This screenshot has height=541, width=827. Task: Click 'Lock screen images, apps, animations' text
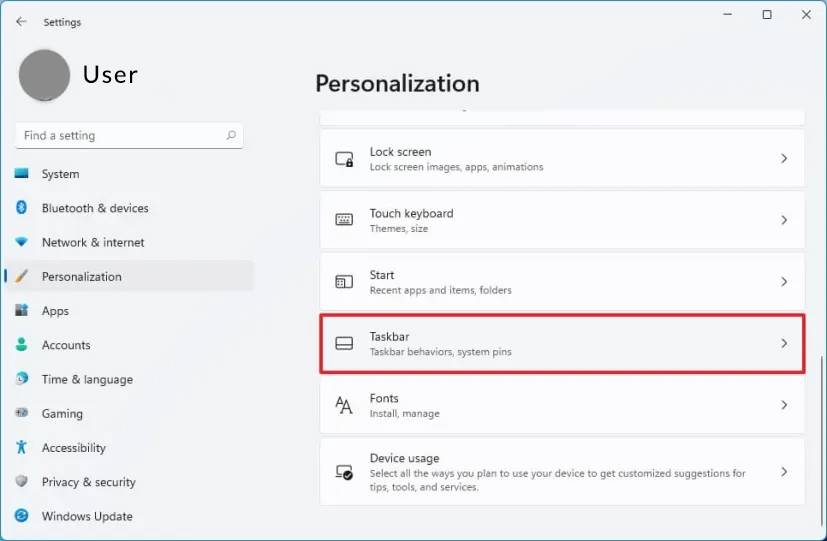point(456,167)
